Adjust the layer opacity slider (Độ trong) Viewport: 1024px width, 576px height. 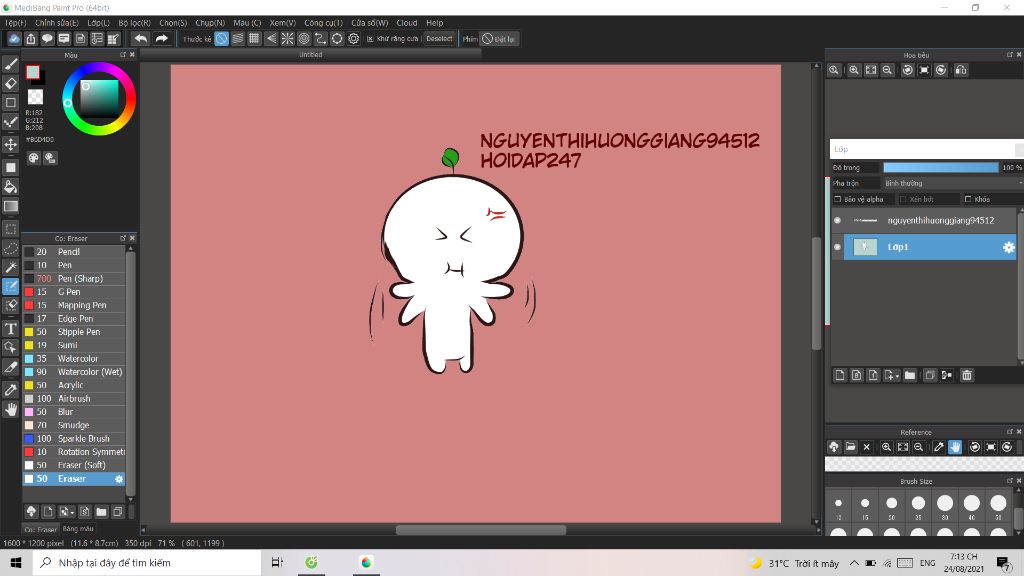(x=940, y=168)
